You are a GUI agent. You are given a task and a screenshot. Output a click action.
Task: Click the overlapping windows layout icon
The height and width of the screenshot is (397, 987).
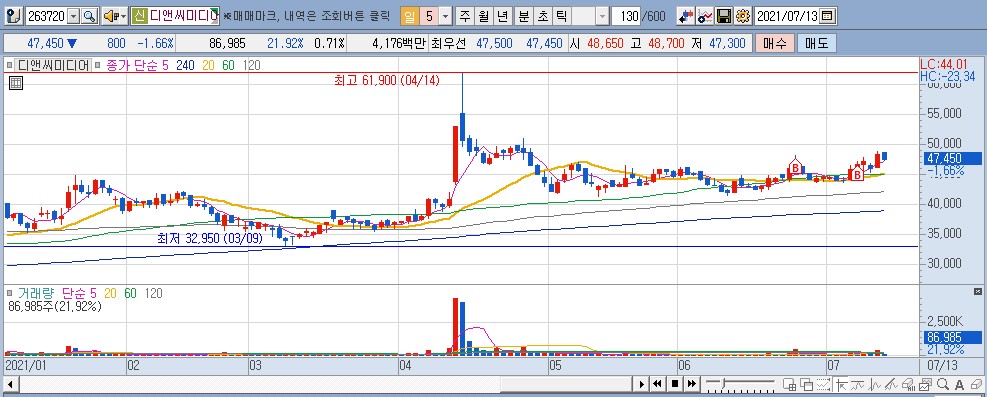click(x=806, y=384)
